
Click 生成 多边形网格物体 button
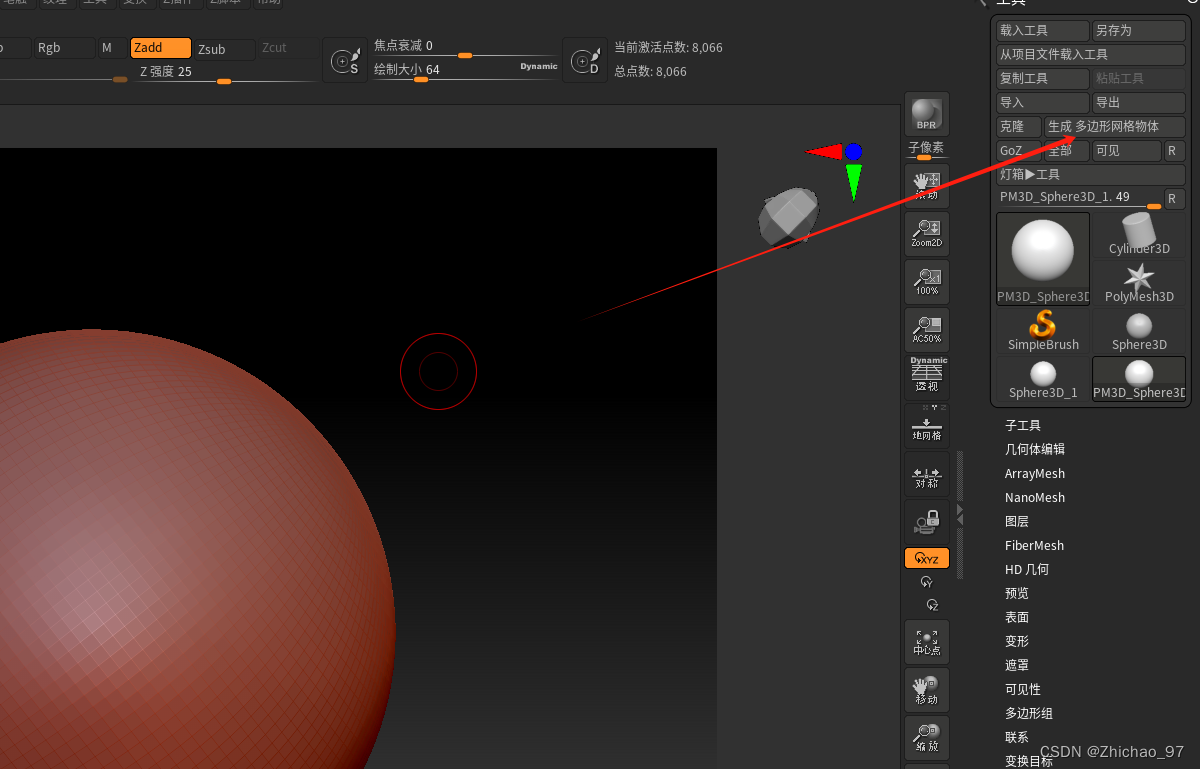pyautogui.click(x=1115, y=127)
